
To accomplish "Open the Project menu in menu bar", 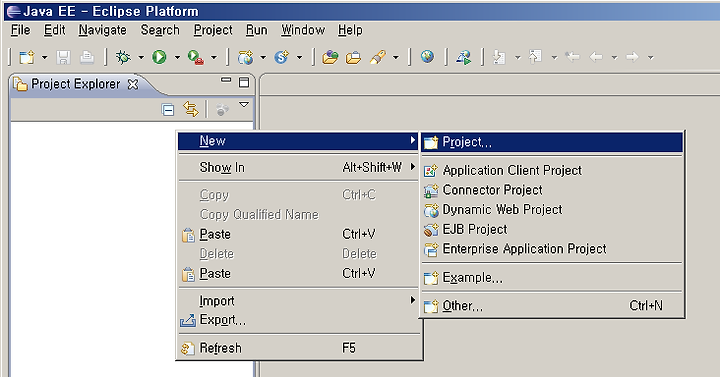I will pos(213,30).
